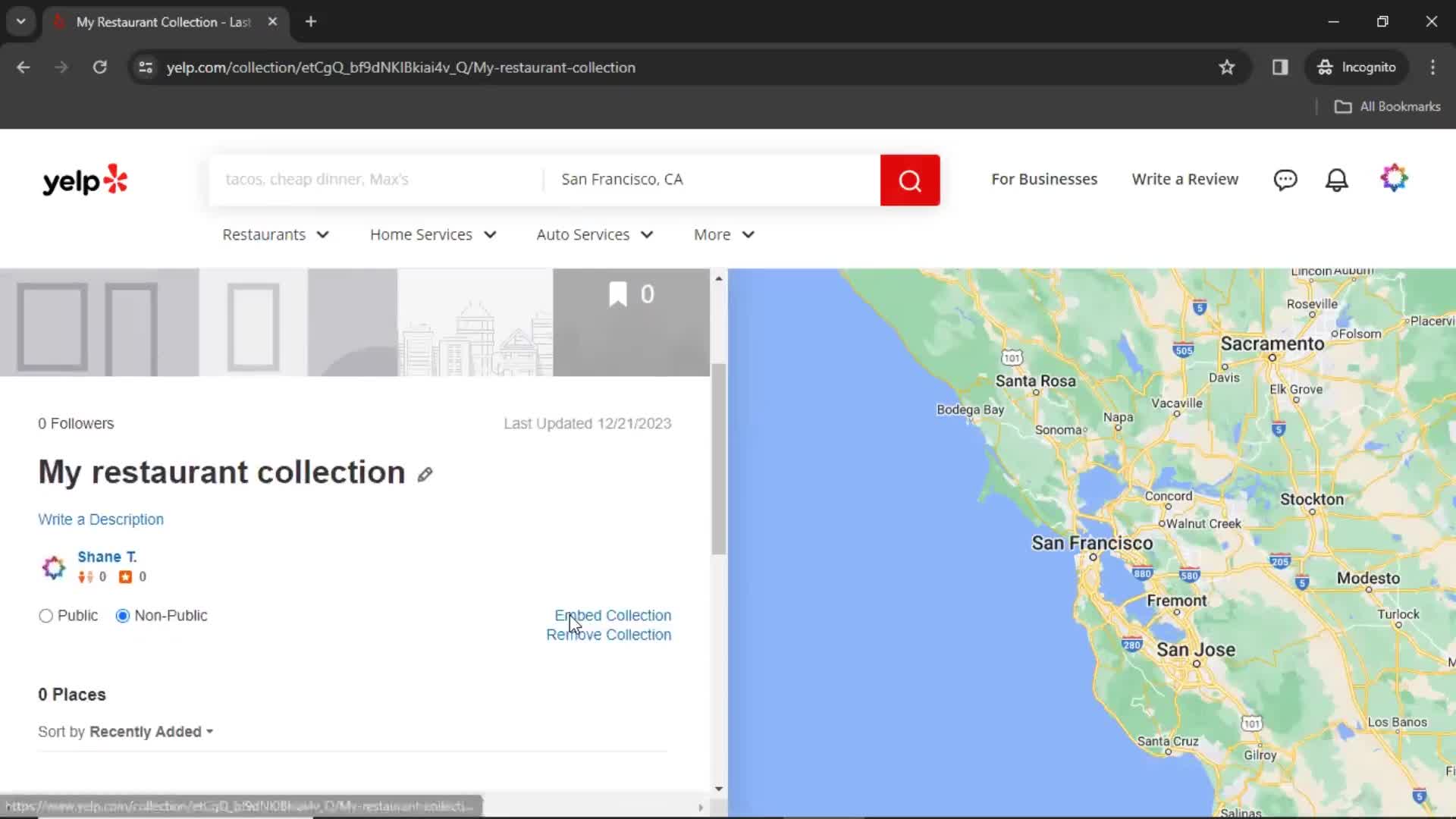This screenshot has height=819, width=1456.
Task: Open a new browser tab
Action: (x=311, y=22)
